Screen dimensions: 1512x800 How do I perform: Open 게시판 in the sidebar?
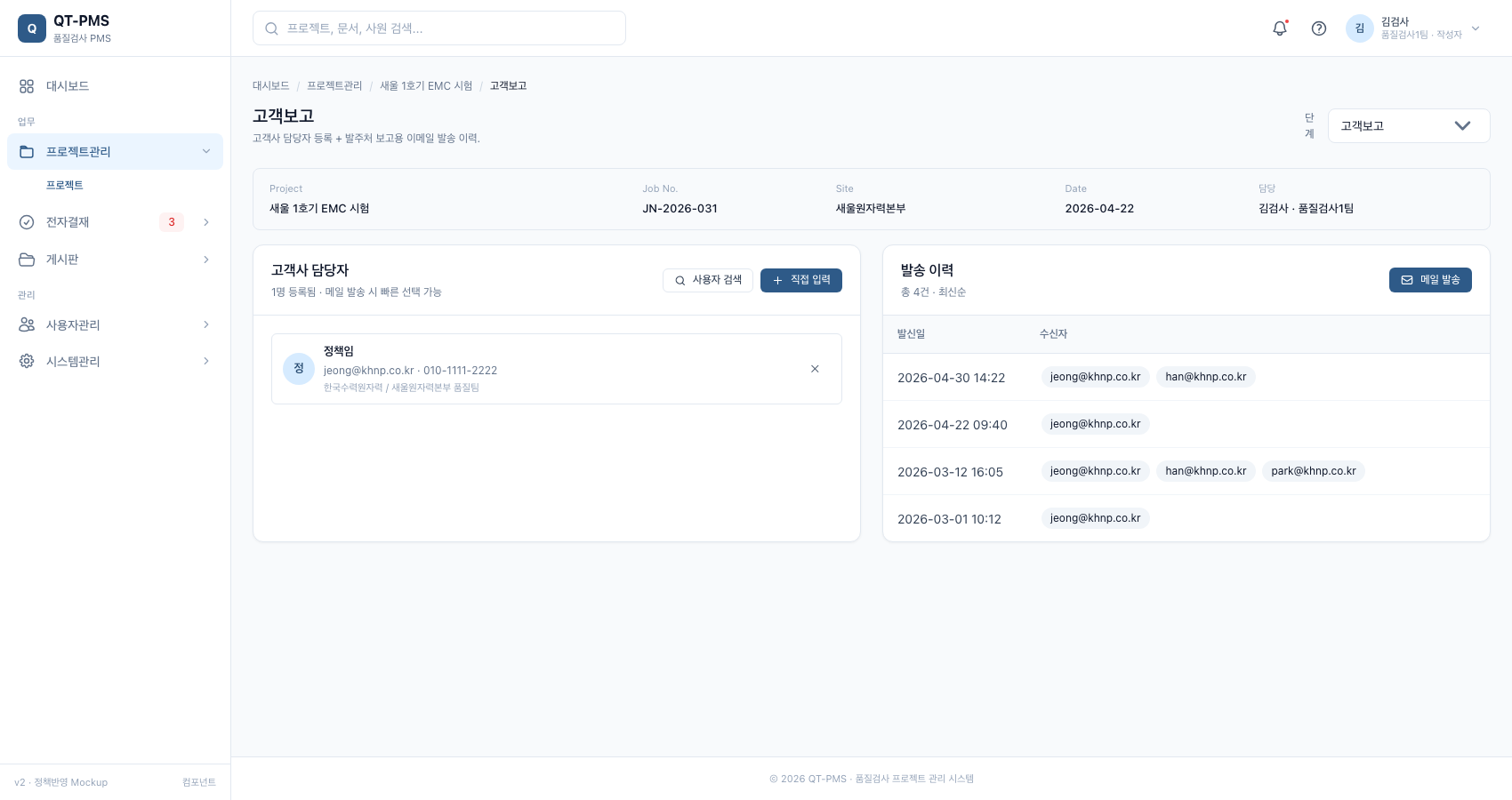[115, 260]
